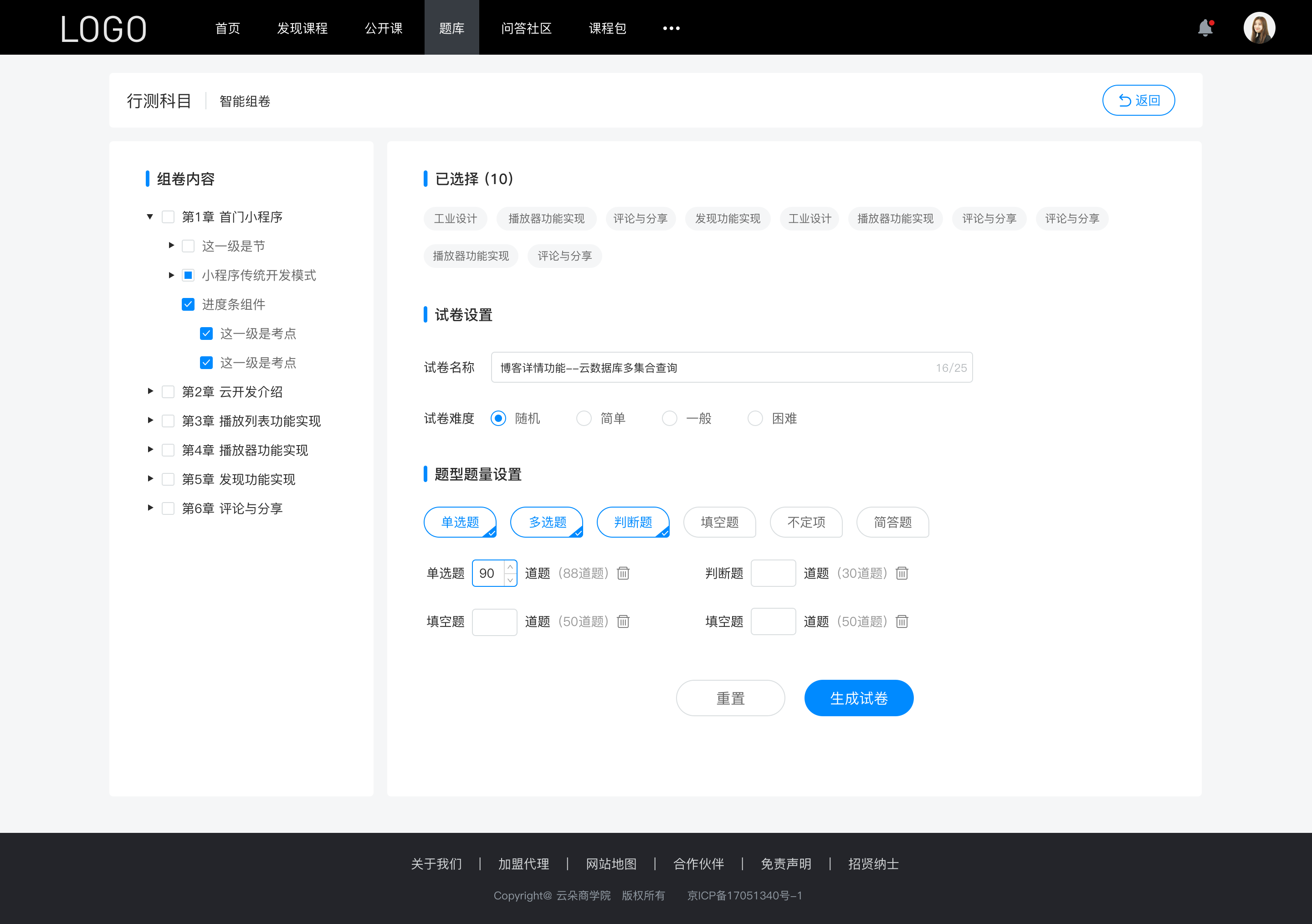The image size is (1312, 924).
Task: Open the 题库 menu tab
Action: (450, 27)
